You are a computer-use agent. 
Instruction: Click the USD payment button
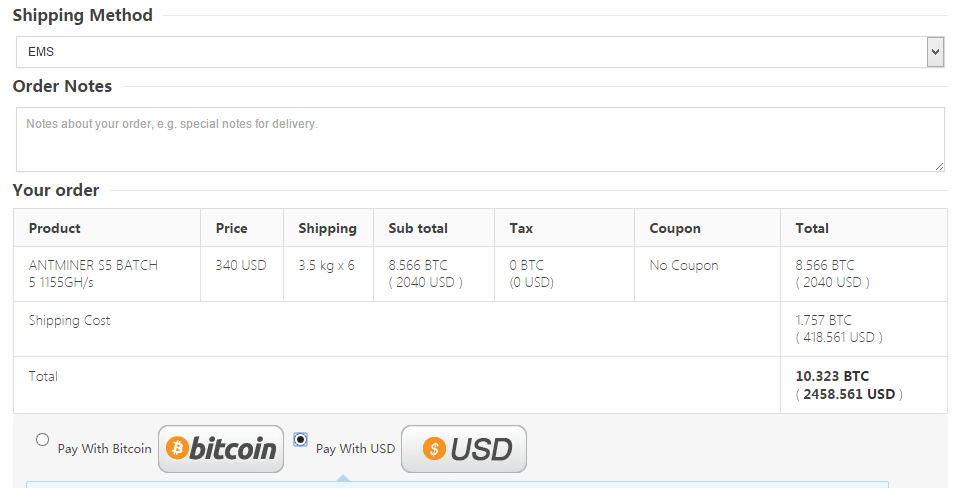(464, 449)
